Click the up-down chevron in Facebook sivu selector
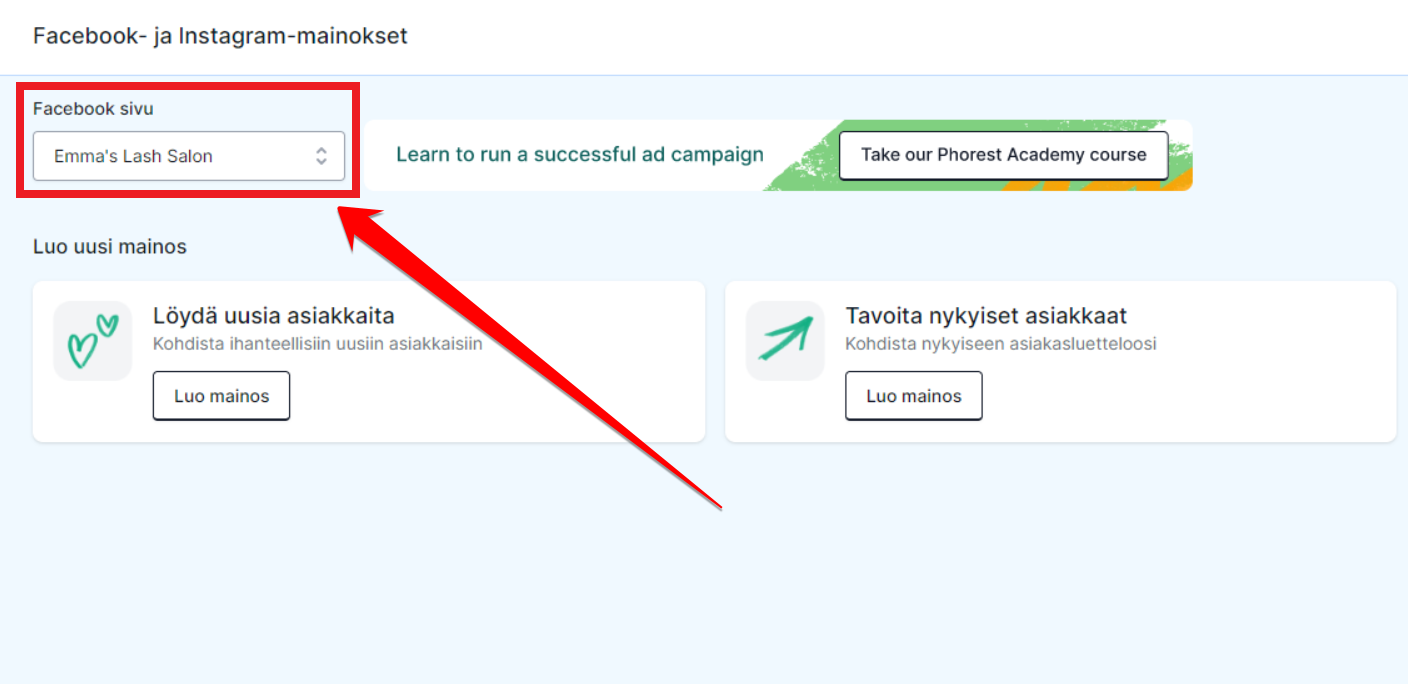Image resolution: width=1408 pixels, height=684 pixels. [x=321, y=156]
